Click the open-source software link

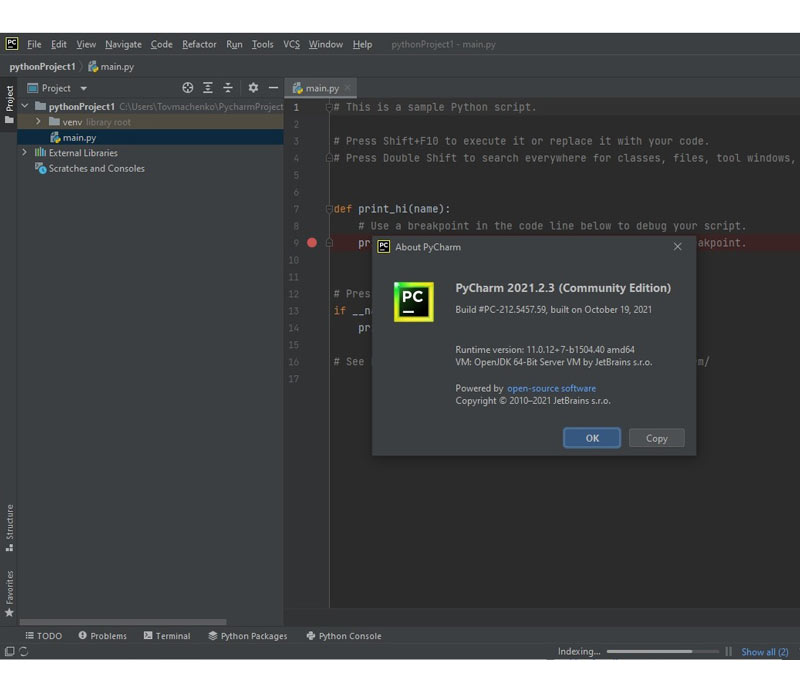[551, 388]
